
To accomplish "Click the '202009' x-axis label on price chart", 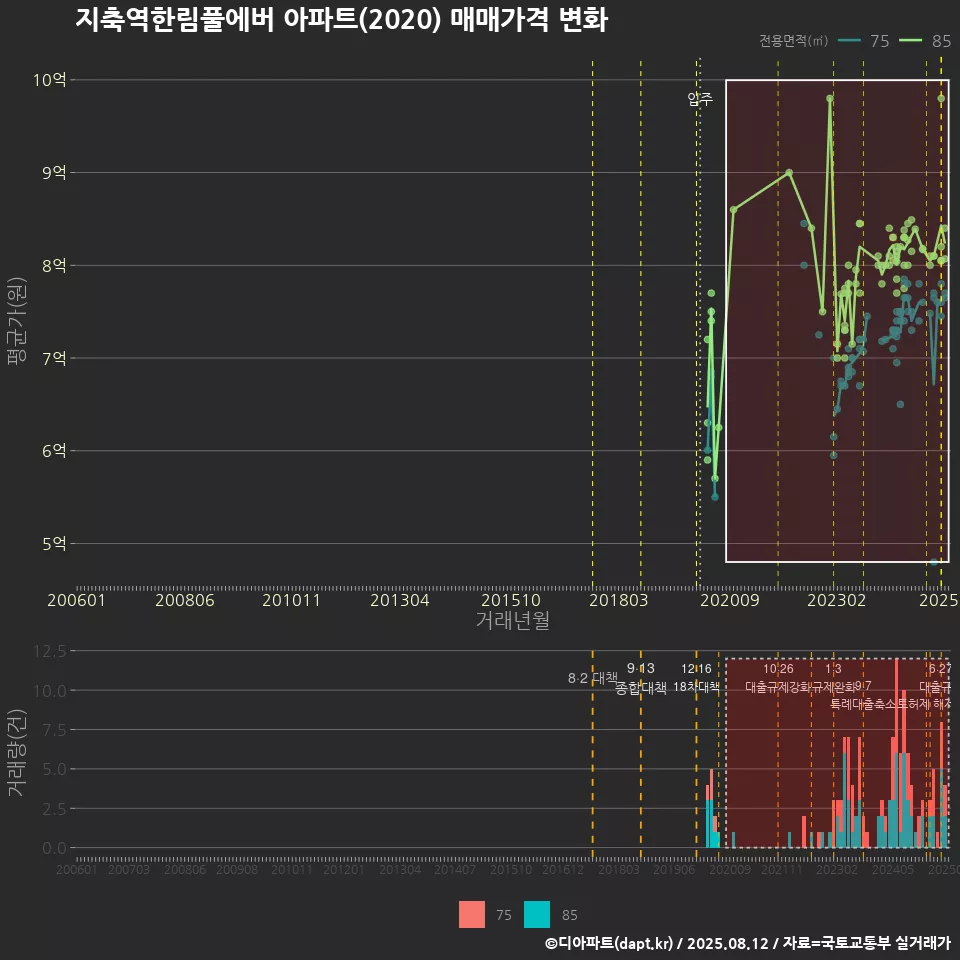I will click(730, 600).
